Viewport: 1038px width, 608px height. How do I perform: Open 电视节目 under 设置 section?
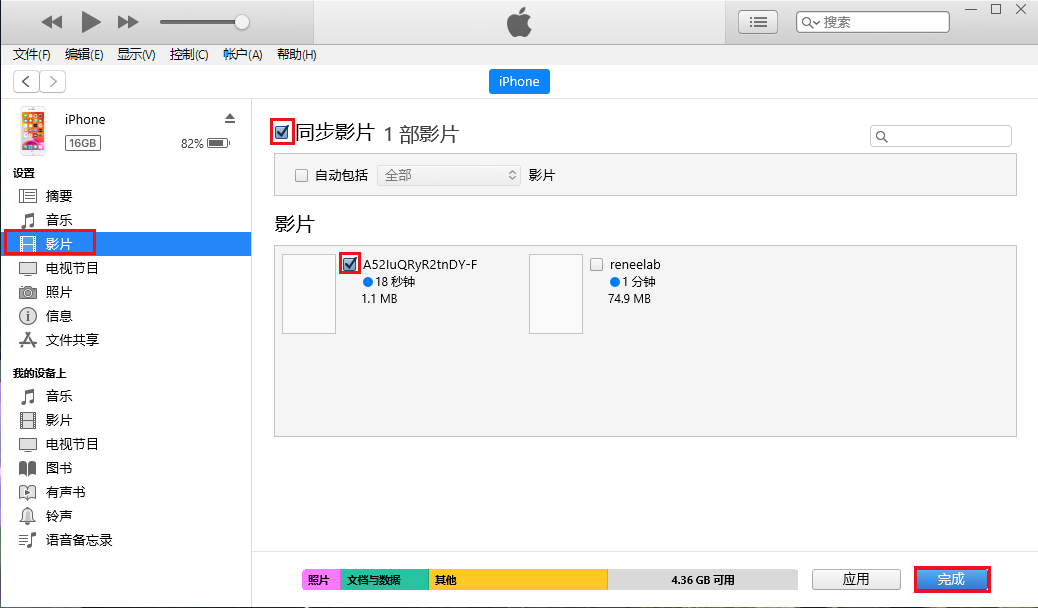click(x=72, y=268)
